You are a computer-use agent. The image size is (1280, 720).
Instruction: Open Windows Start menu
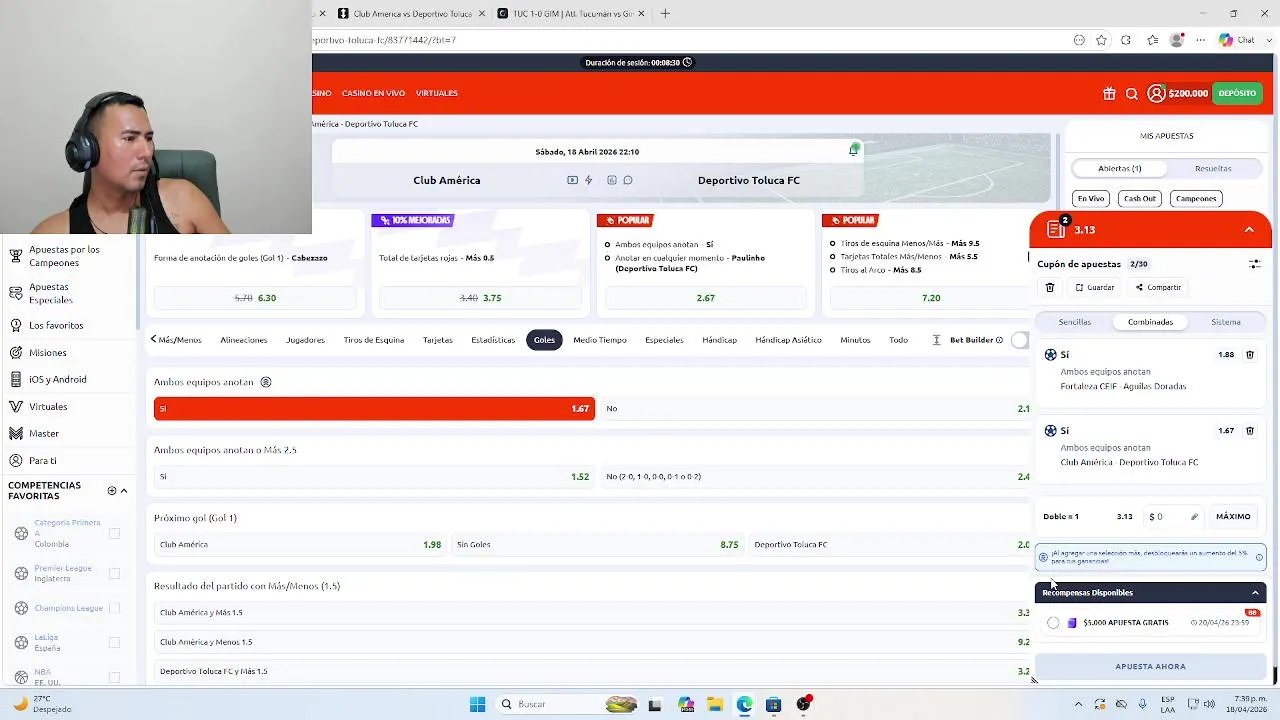click(x=477, y=704)
